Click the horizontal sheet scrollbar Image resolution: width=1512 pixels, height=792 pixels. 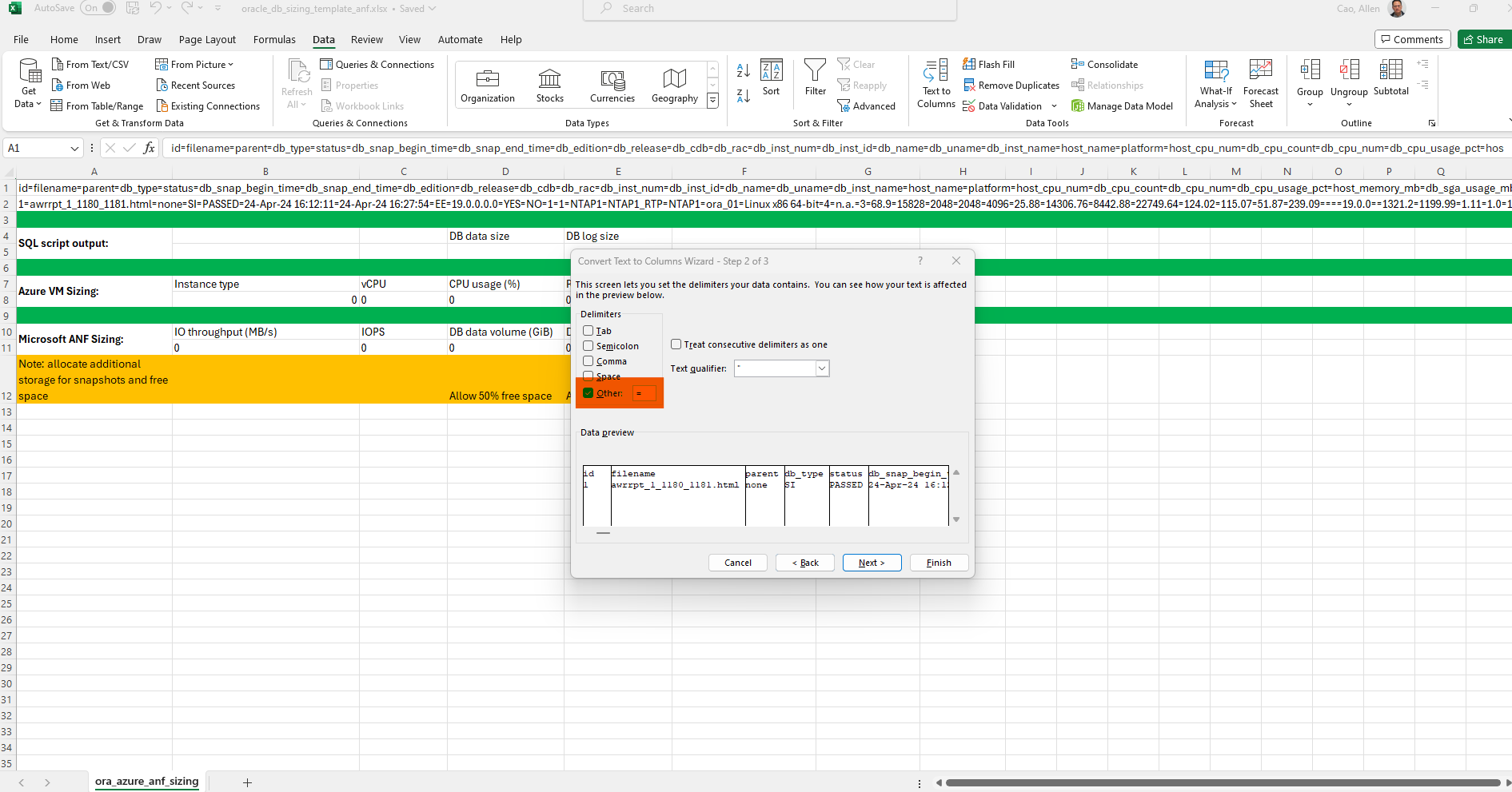coord(1222,783)
